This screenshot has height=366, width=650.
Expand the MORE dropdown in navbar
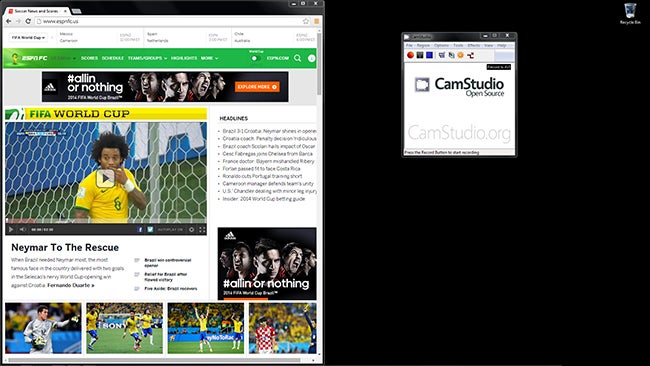pos(209,58)
